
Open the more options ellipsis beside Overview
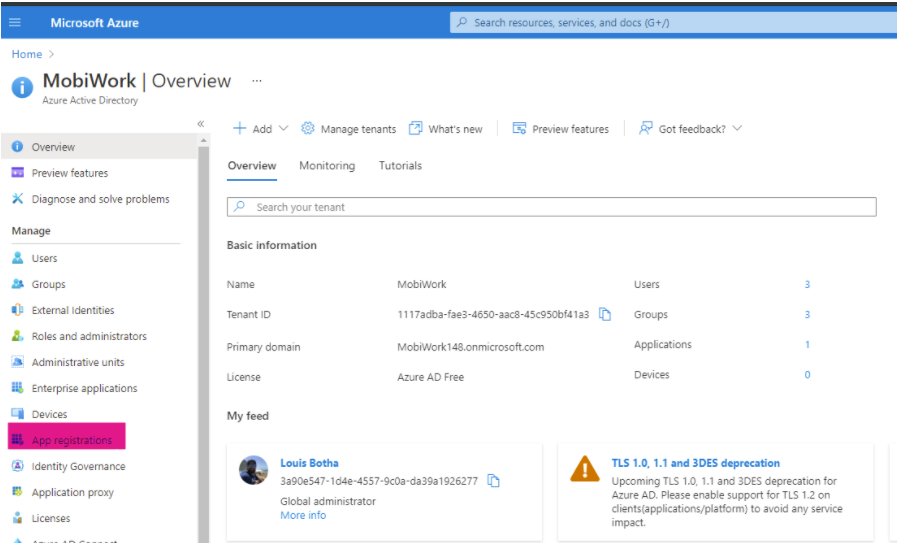coord(257,81)
